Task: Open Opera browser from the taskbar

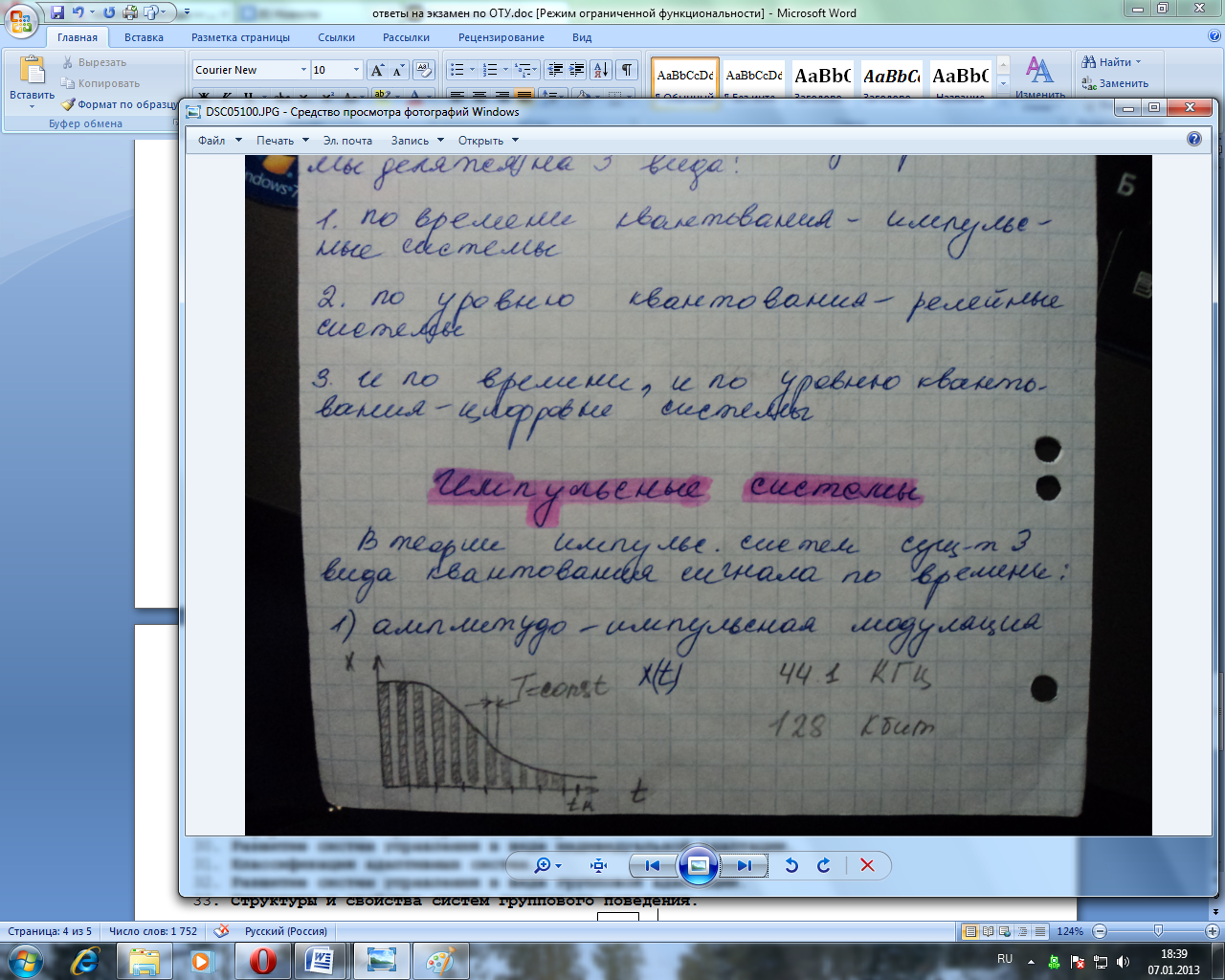Action: pos(263,960)
